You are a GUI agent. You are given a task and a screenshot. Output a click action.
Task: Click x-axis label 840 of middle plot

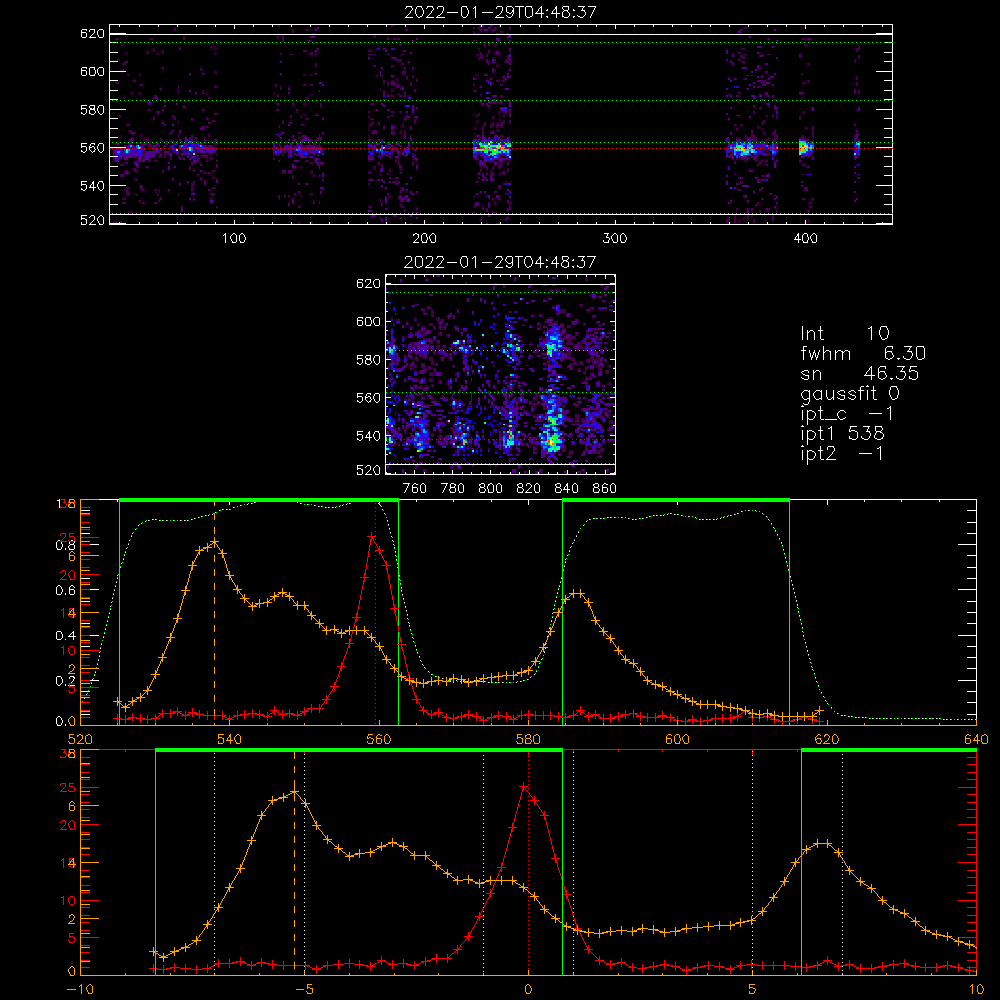click(x=566, y=489)
